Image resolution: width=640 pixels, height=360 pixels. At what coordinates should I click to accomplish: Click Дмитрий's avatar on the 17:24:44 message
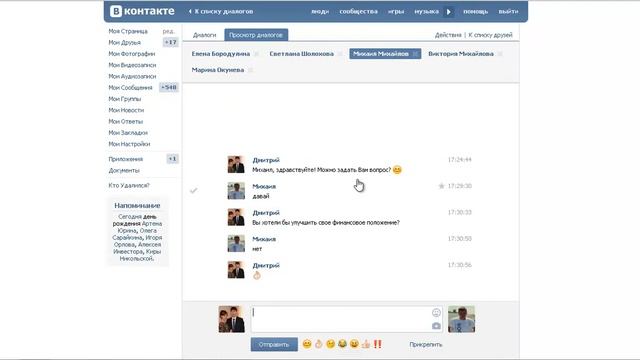pyautogui.click(x=236, y=164)
